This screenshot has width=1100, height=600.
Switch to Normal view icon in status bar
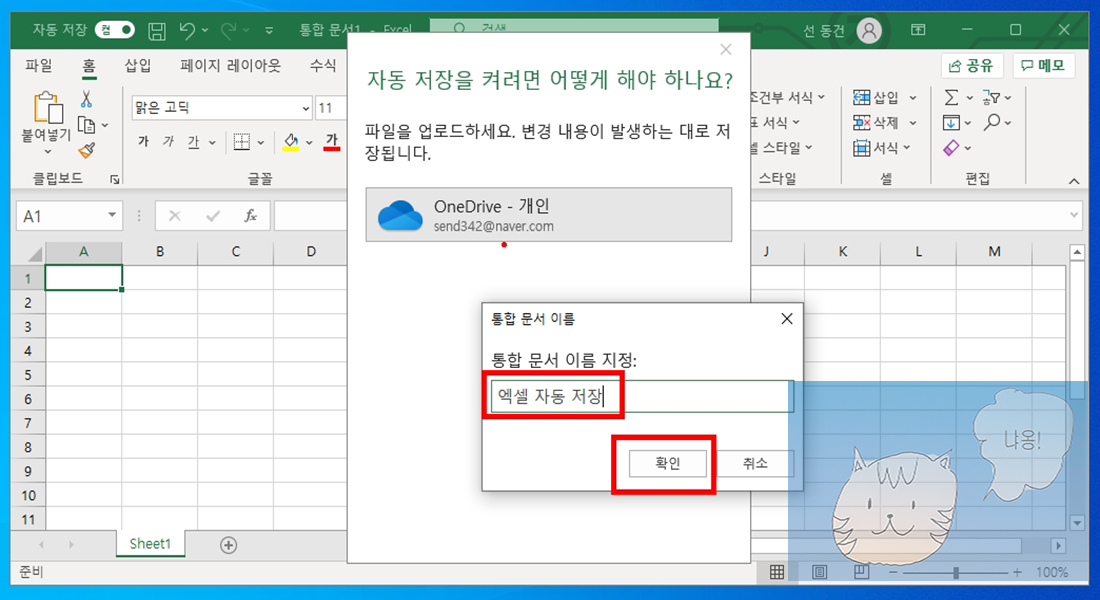coord(777,572)
